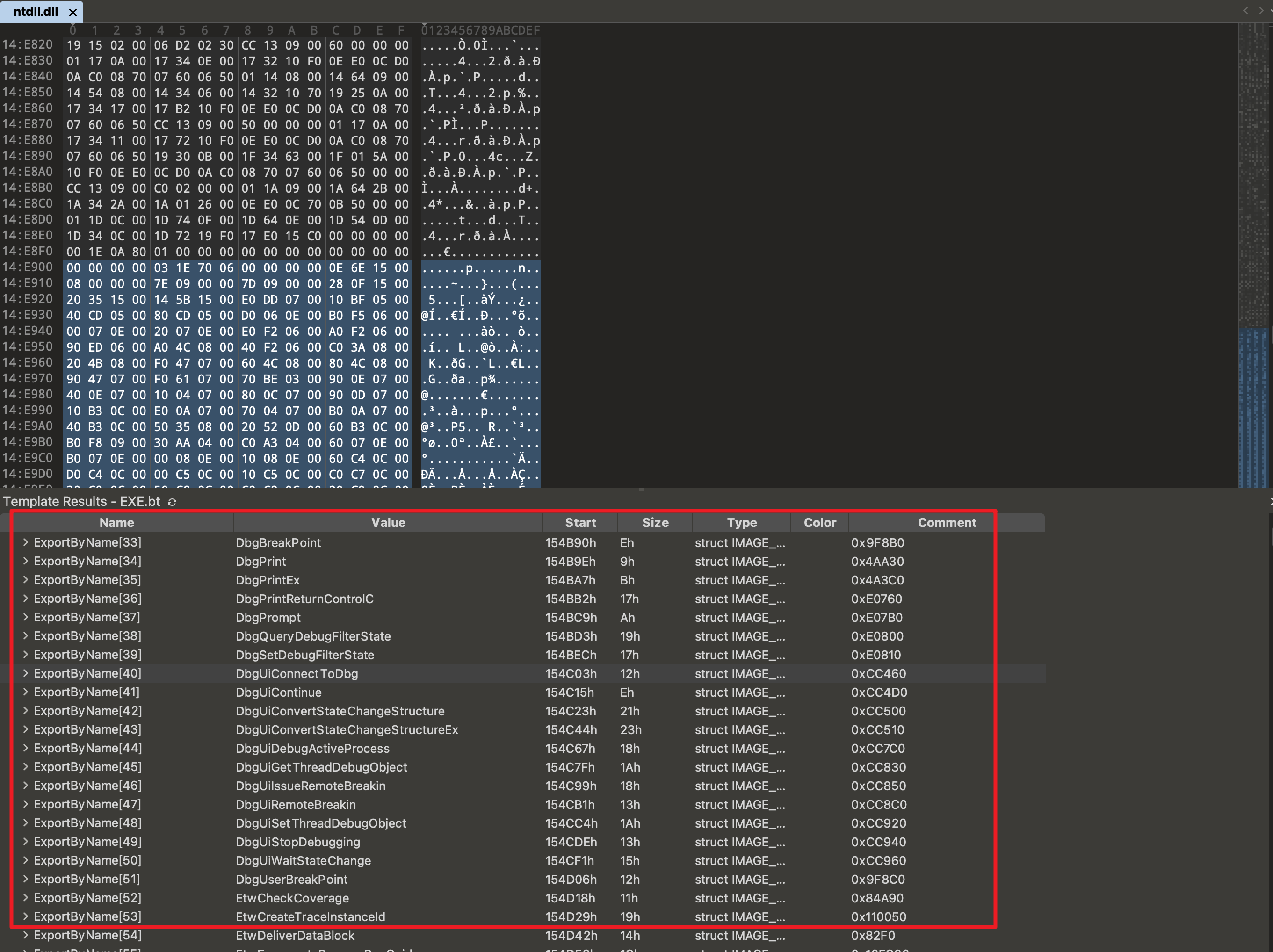Select DbgPrintReturnControlC value
Image resolution: width=1273 pixels, height=952 pixels.
point(304,599)
